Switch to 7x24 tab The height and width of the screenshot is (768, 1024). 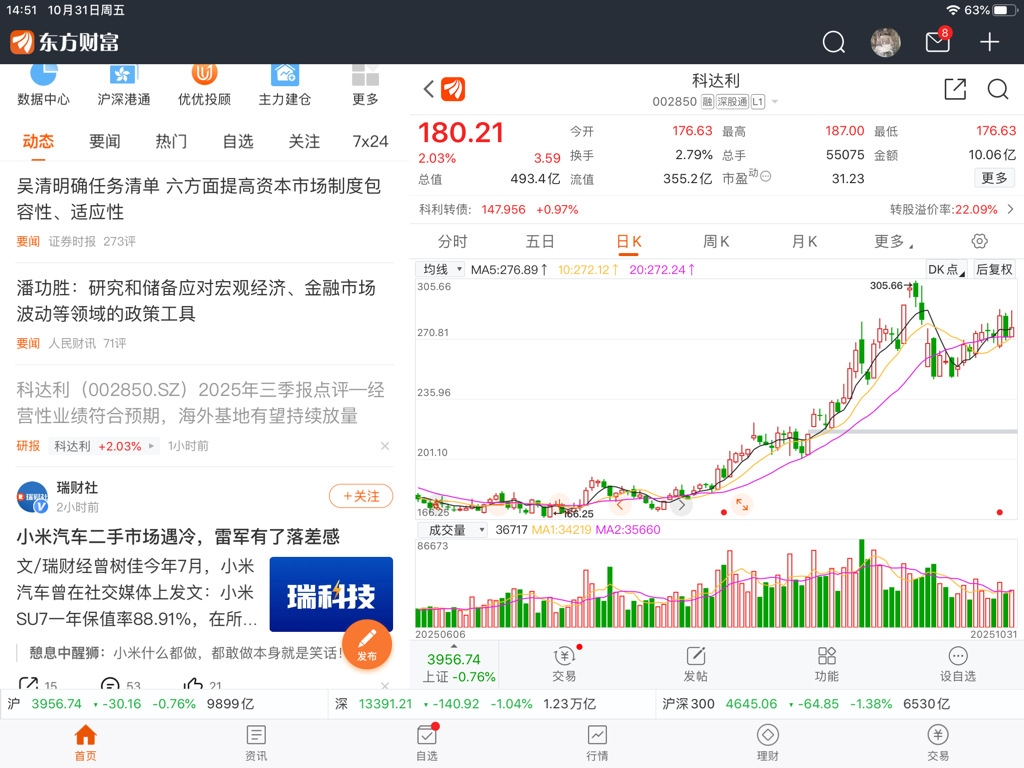370,141
